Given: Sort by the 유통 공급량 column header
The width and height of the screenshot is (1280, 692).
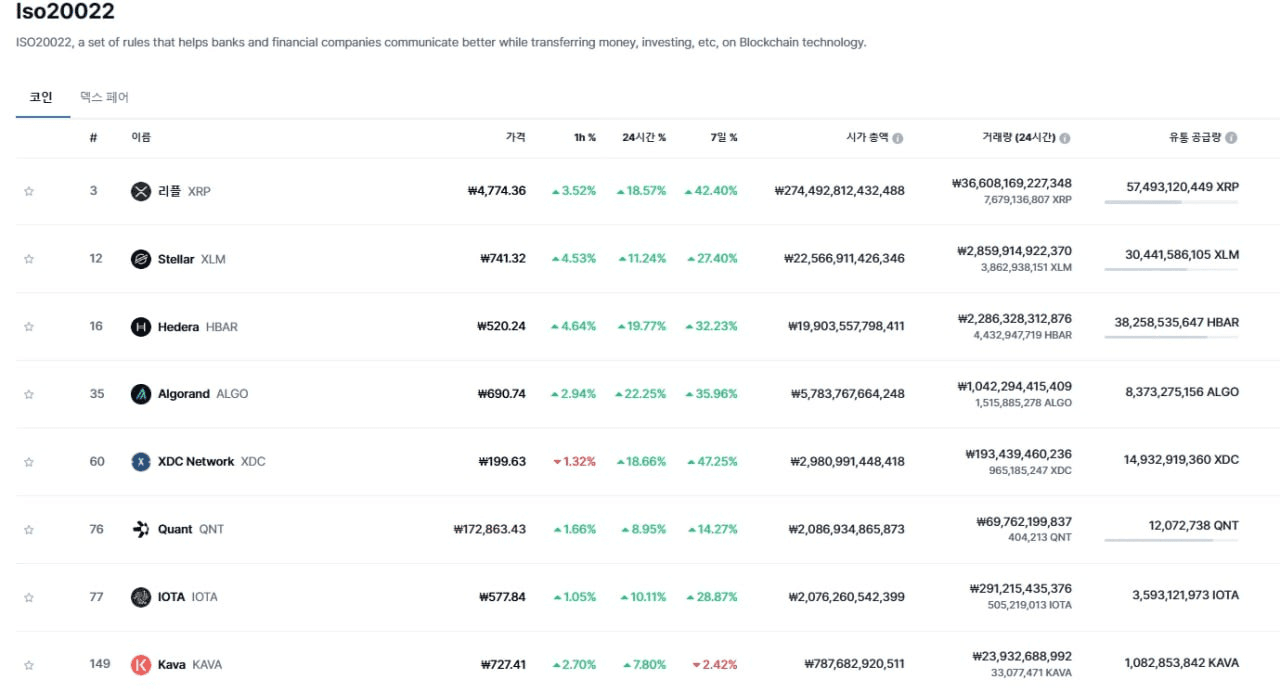Looking at the screenshot, I should click(x=1196, y=138).
